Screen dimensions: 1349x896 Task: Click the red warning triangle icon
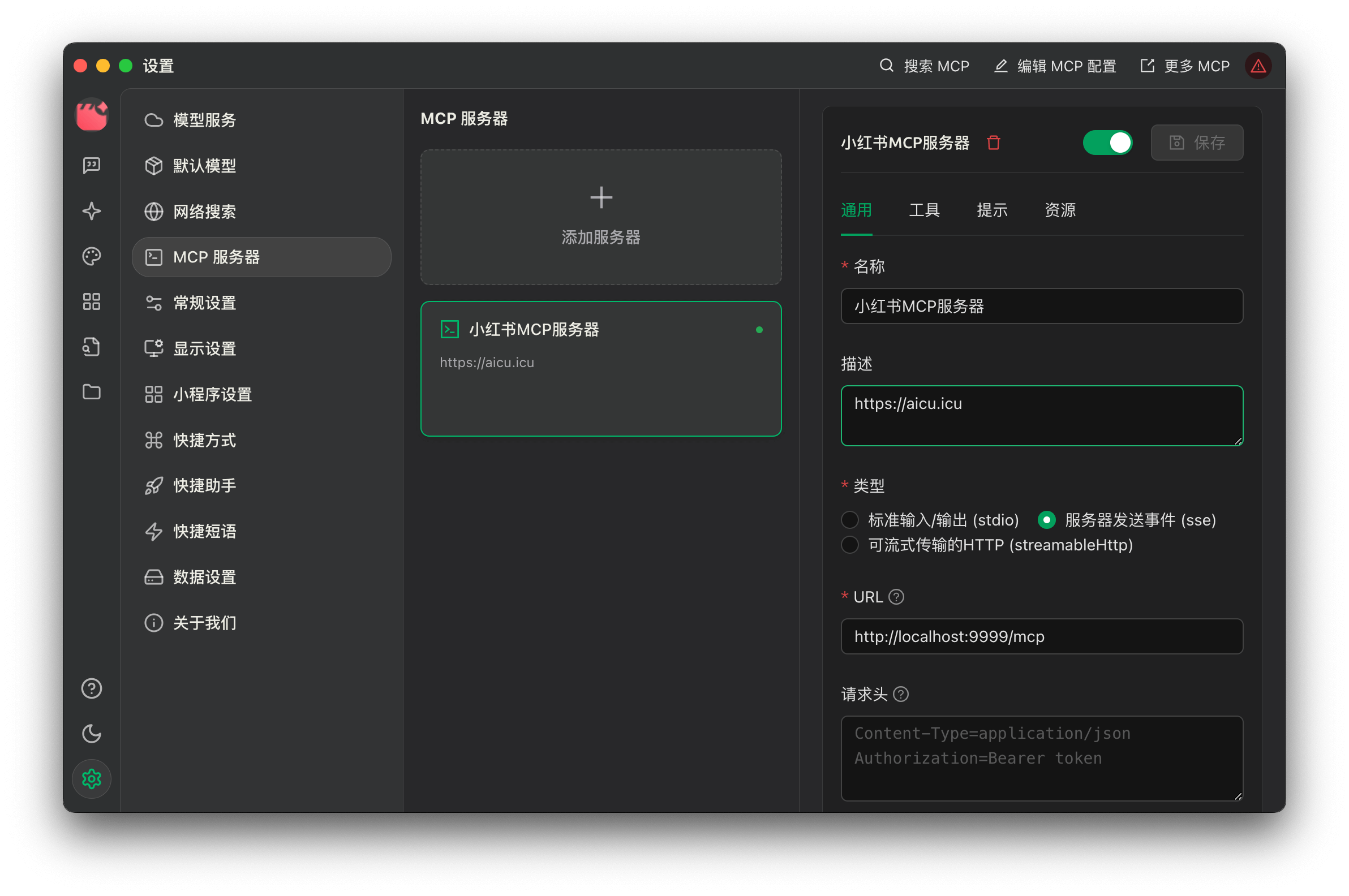tap(1258, 66)
